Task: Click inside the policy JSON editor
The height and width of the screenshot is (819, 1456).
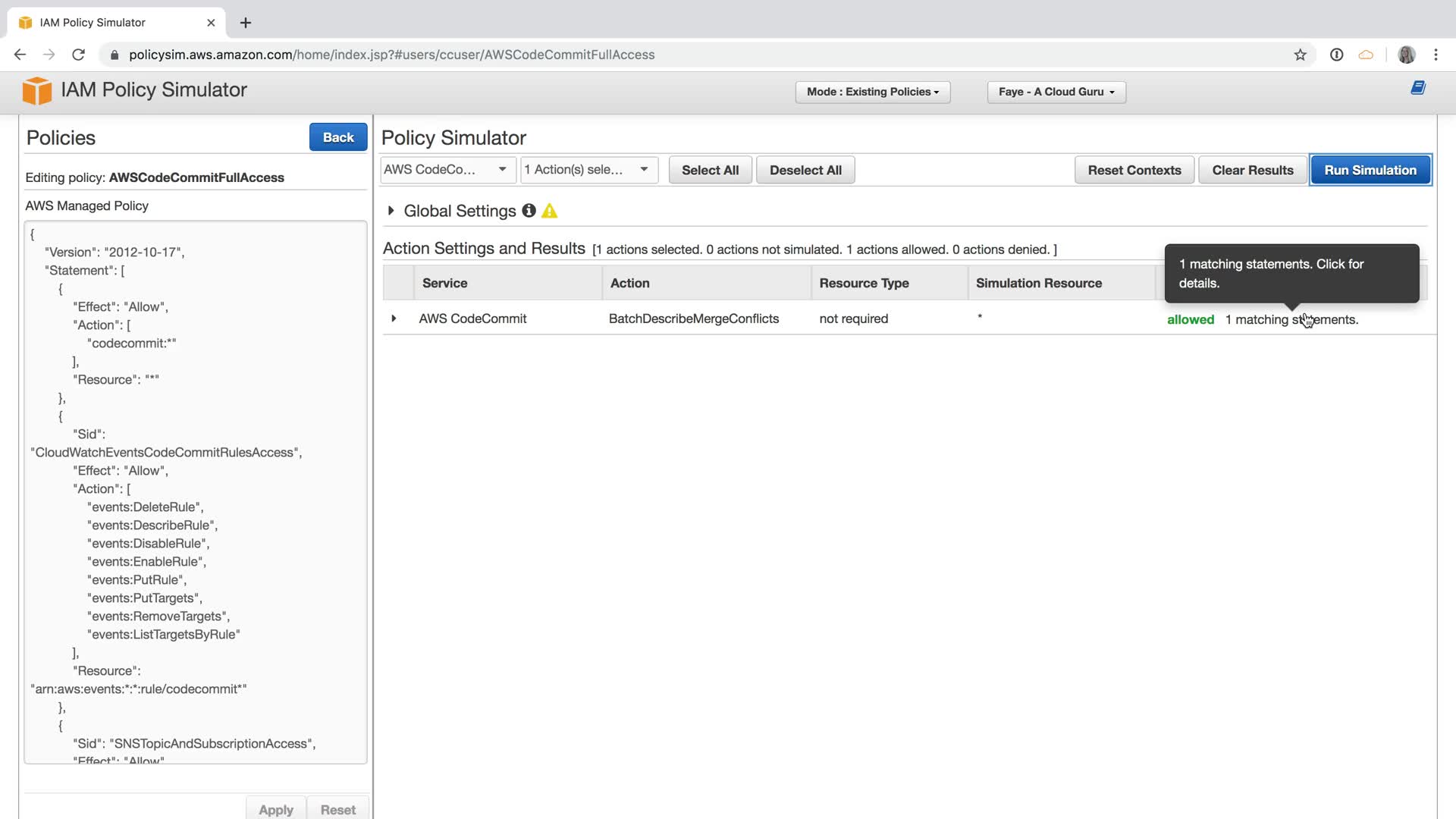Action: (x=196, y=493)
